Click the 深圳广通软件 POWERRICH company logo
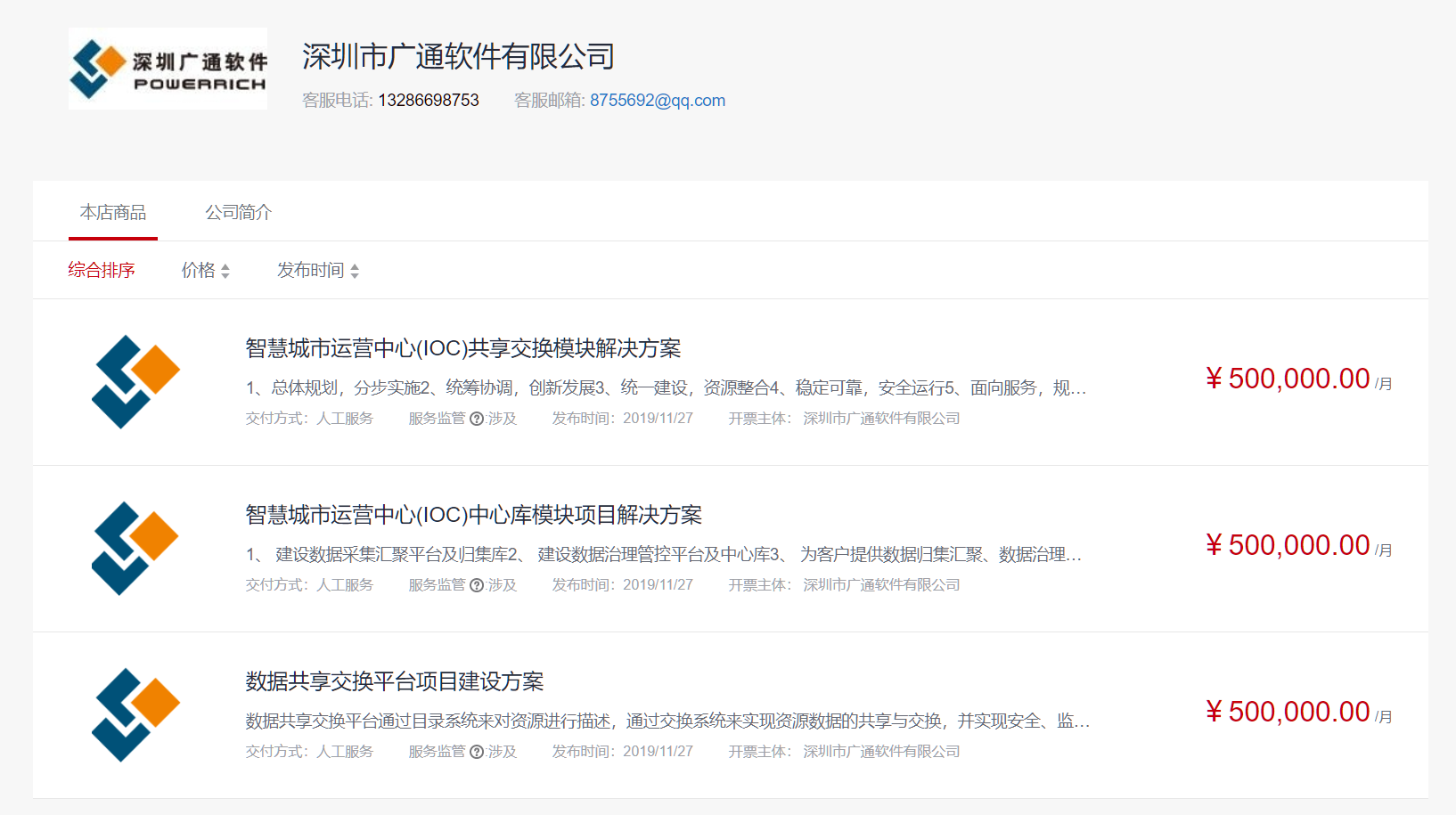Viewport: 1456px width, 815px height. click(168, 69)
